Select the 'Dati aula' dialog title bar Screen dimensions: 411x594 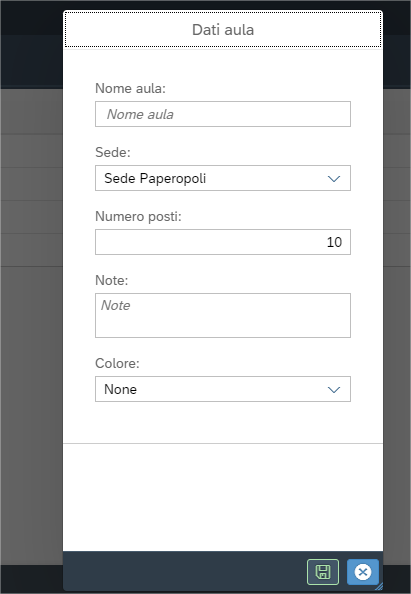(x=223, y=30)
